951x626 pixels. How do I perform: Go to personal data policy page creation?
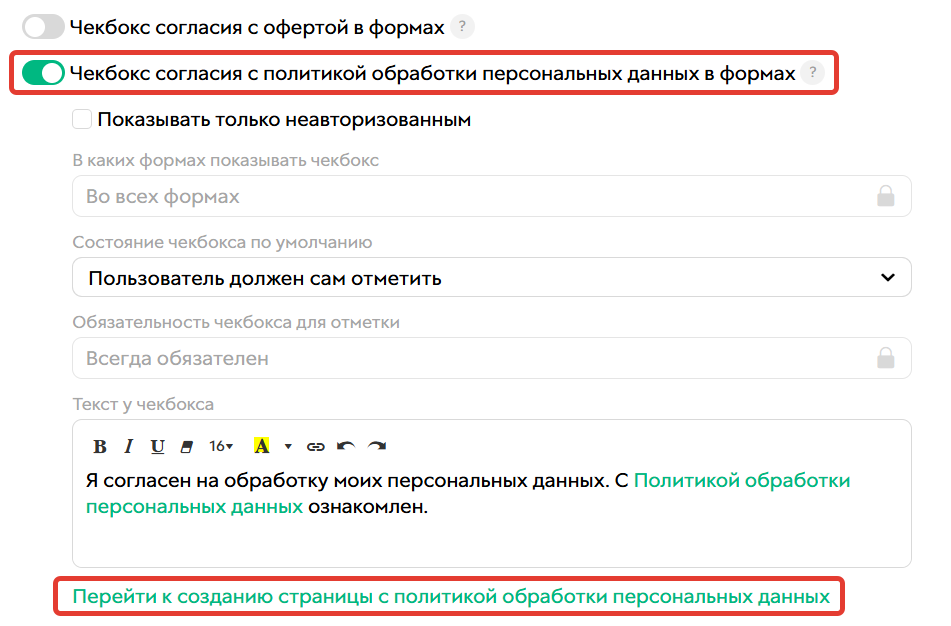pos(451,596)
